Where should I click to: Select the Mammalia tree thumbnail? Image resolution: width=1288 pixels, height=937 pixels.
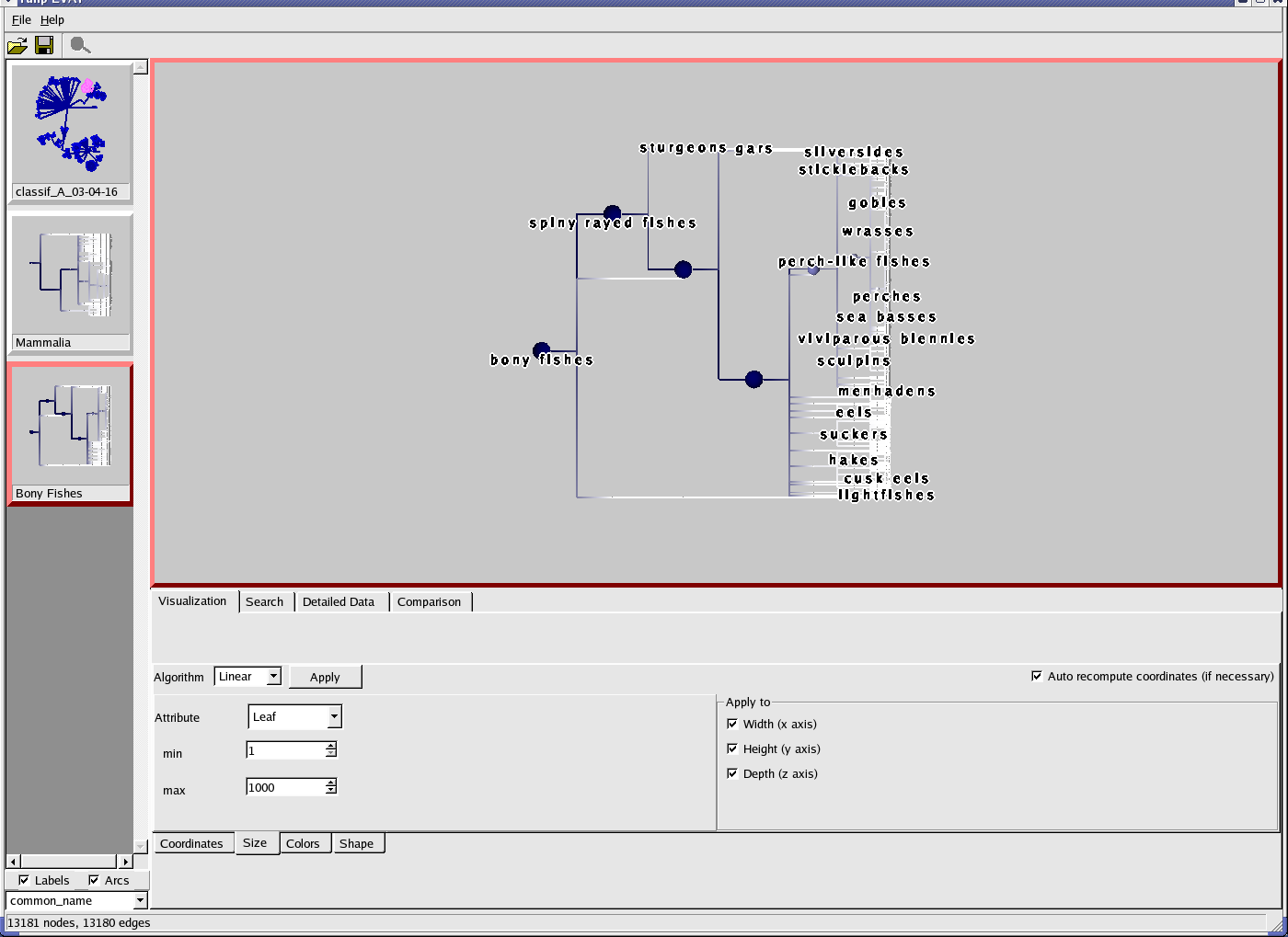[x=71, y=274]
